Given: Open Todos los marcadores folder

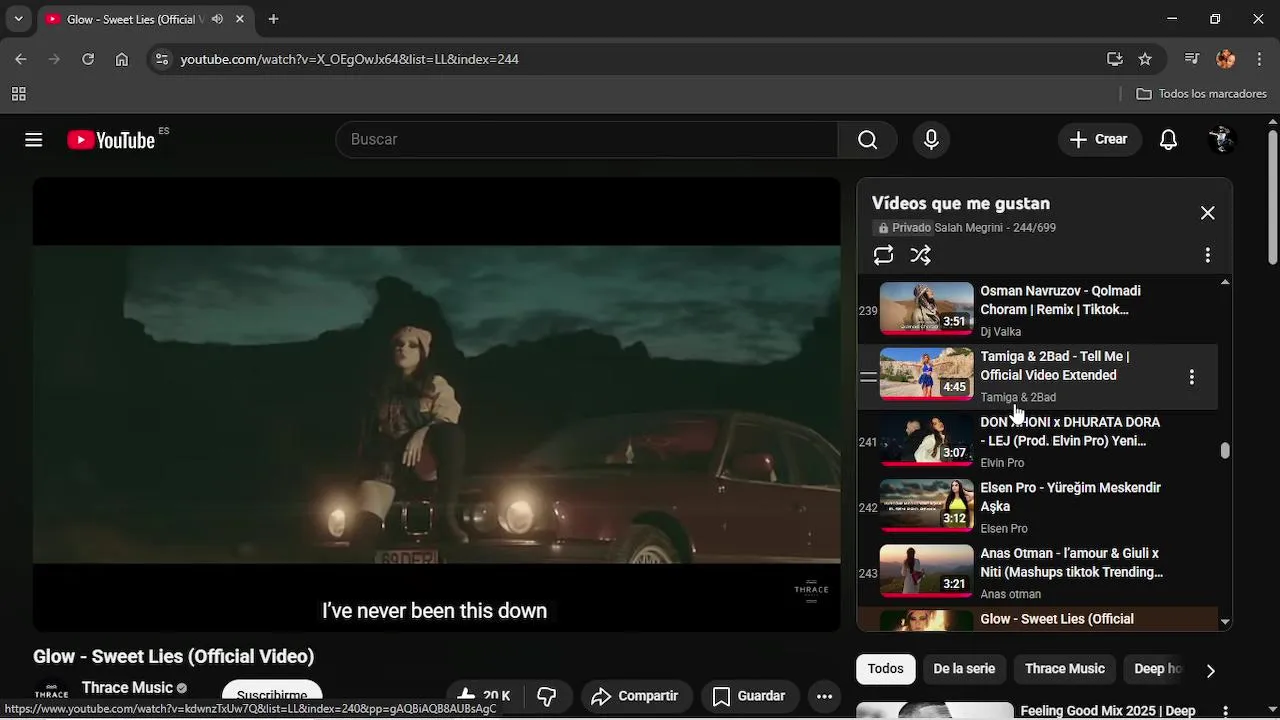Looking at the screenshot, I should (x=1202, y=94).
